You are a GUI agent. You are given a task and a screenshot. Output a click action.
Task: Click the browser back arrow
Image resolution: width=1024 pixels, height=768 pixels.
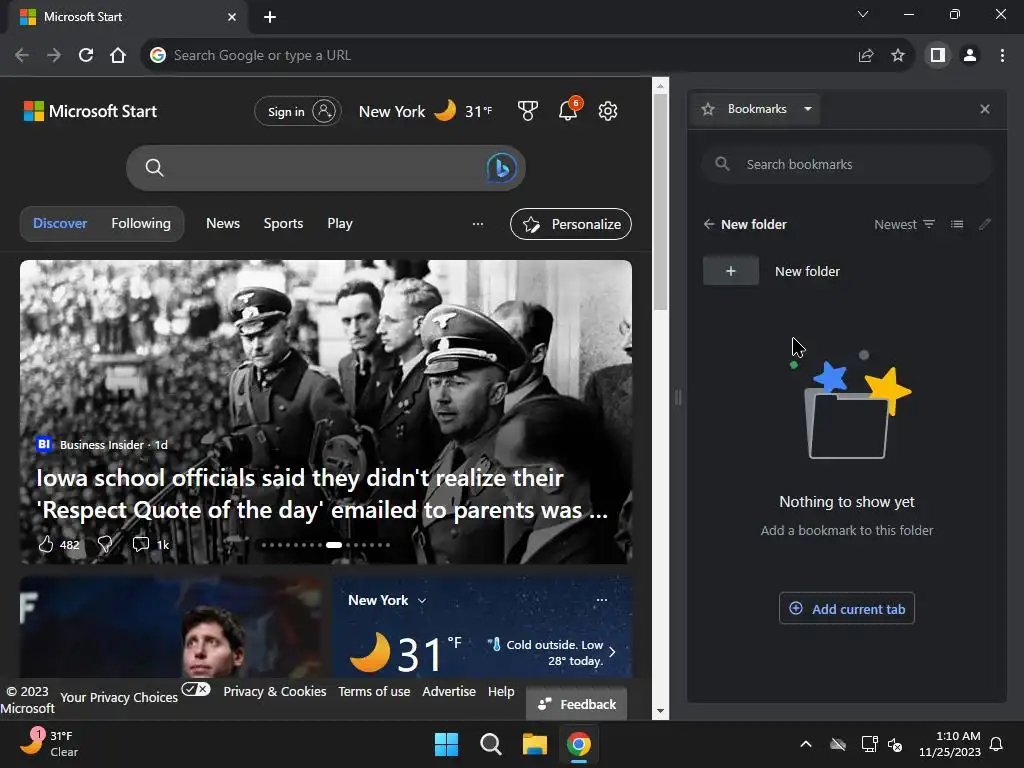22,56
